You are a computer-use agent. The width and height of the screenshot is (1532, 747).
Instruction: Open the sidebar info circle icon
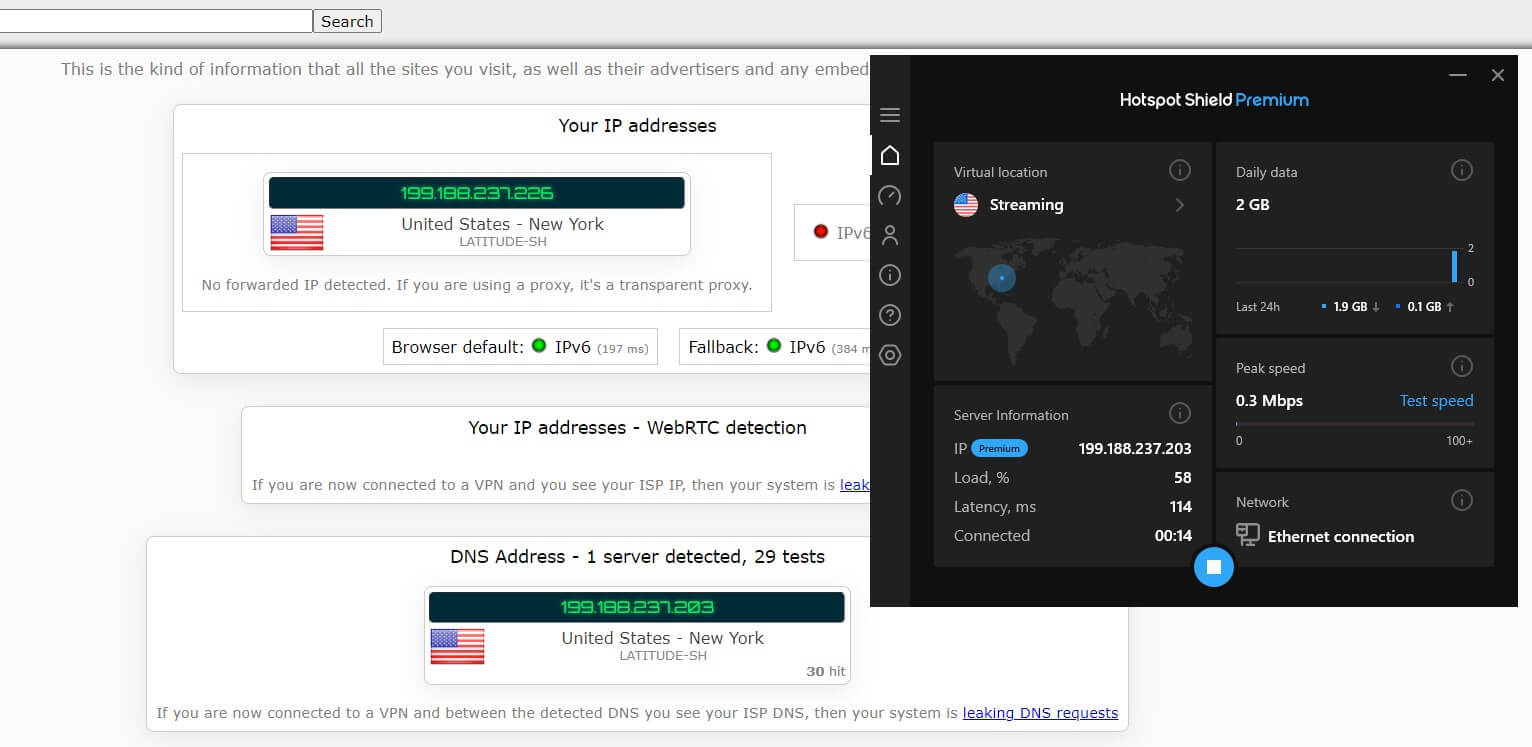point(890,275)
